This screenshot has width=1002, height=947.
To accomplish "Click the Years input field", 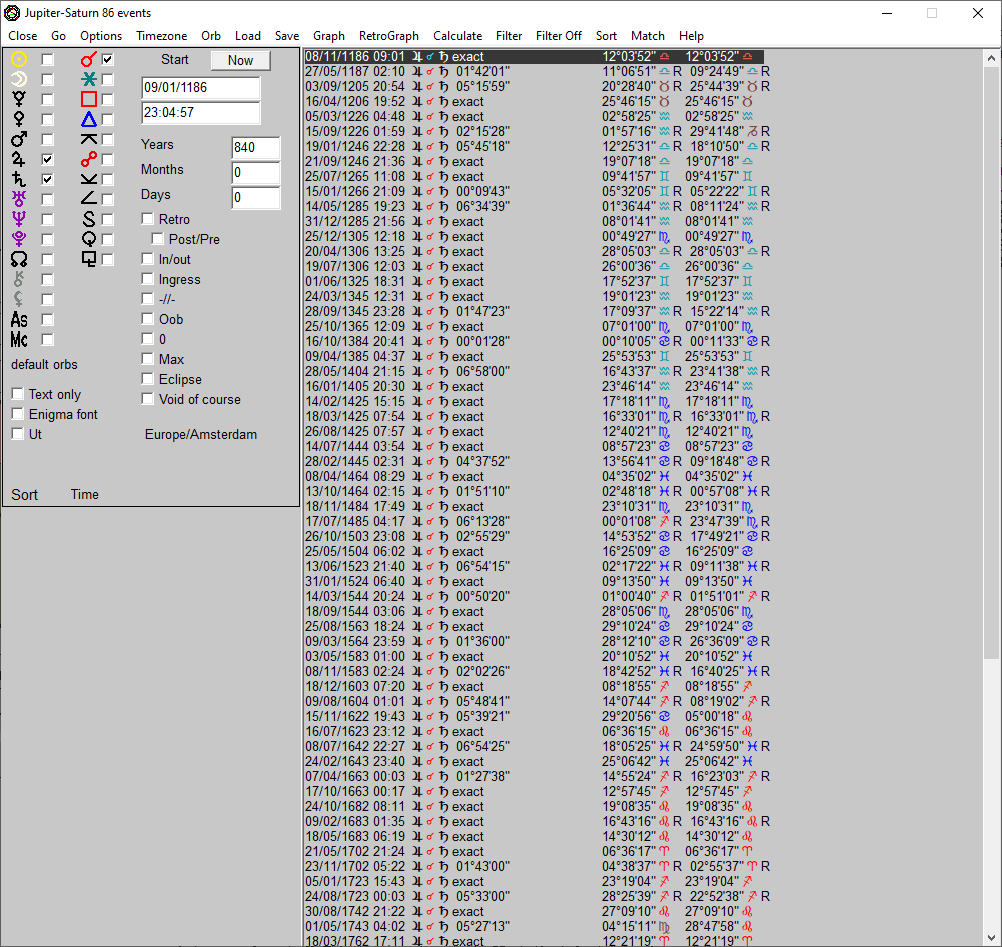I will (255, 147).
